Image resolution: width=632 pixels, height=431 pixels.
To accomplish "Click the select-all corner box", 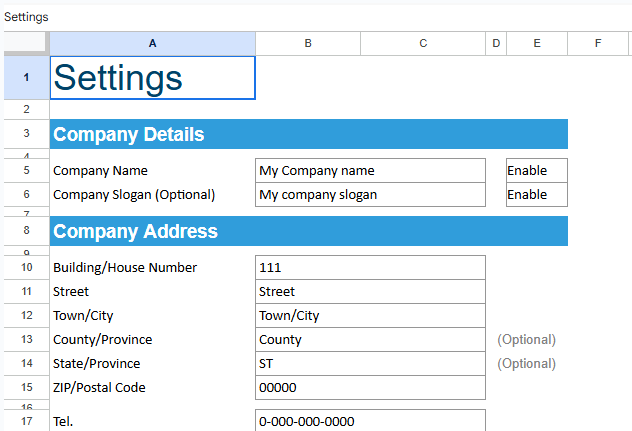I will (x=25, y=43).
